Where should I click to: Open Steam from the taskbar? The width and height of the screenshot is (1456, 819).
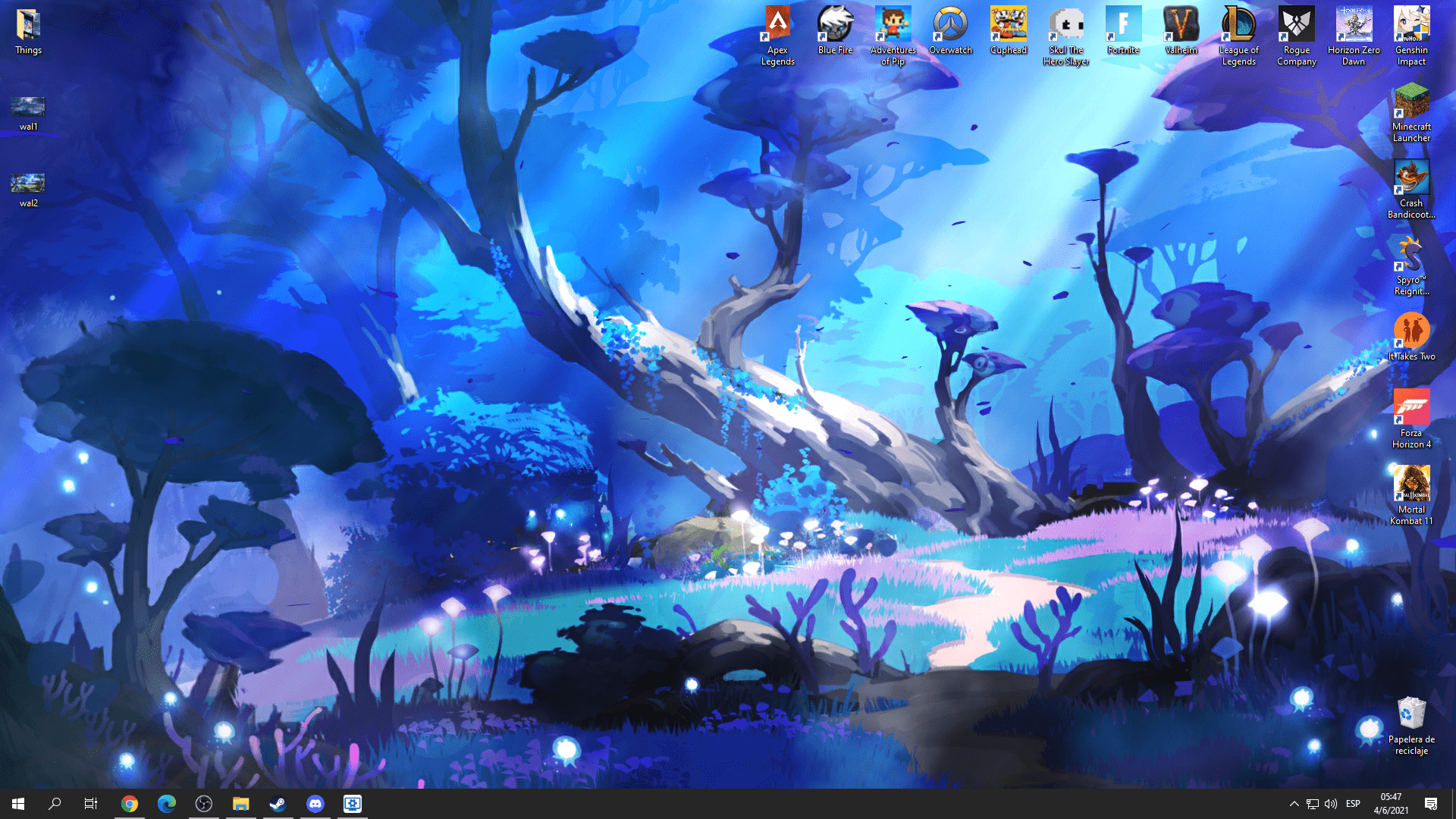tap(278, 804)
